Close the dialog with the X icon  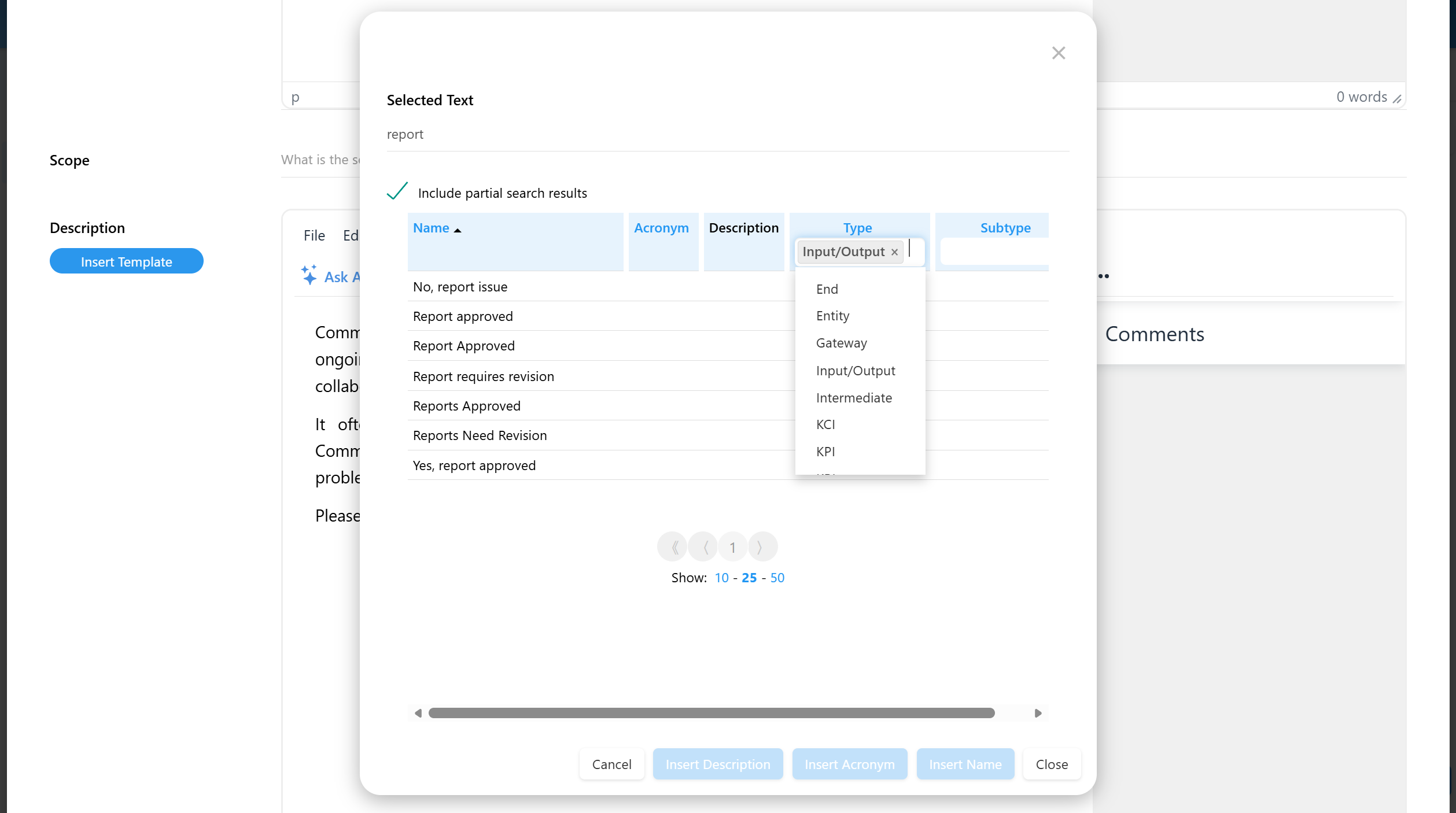coord(1058,53)
